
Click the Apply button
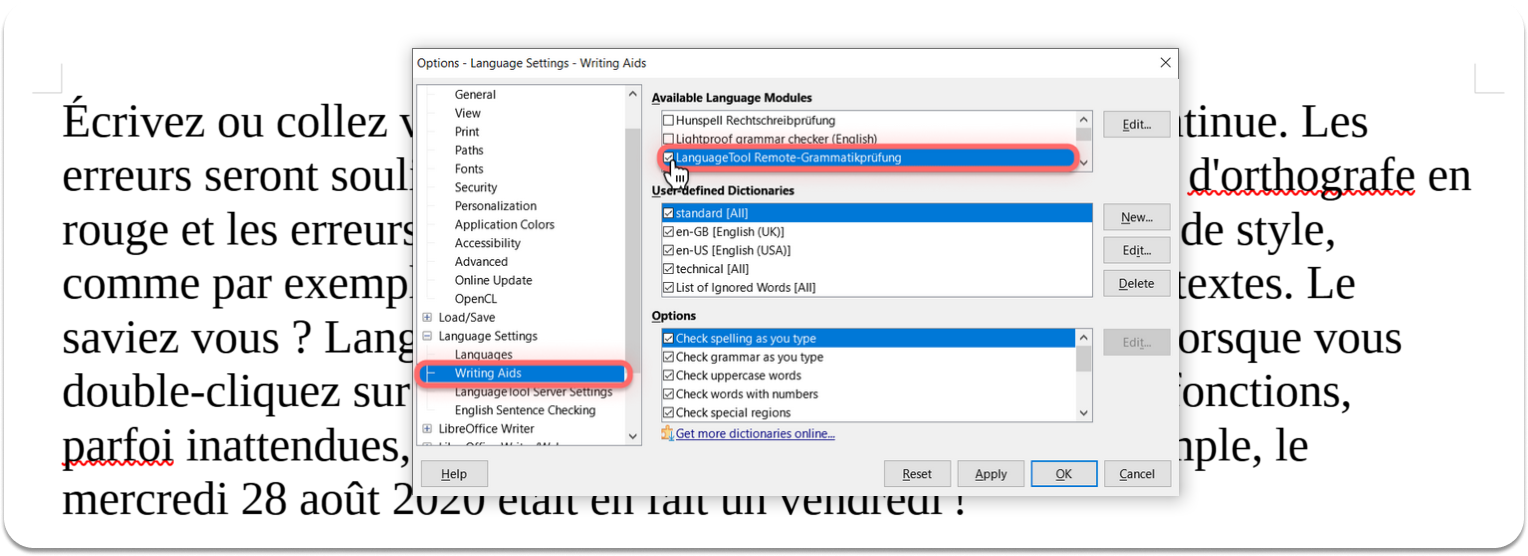click(x=990, y=474)
